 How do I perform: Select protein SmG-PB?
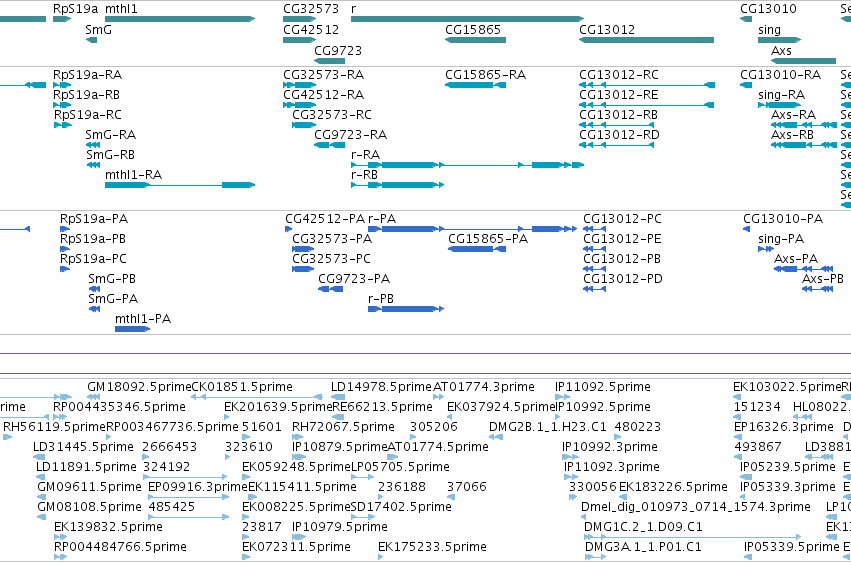pos(94,289)
